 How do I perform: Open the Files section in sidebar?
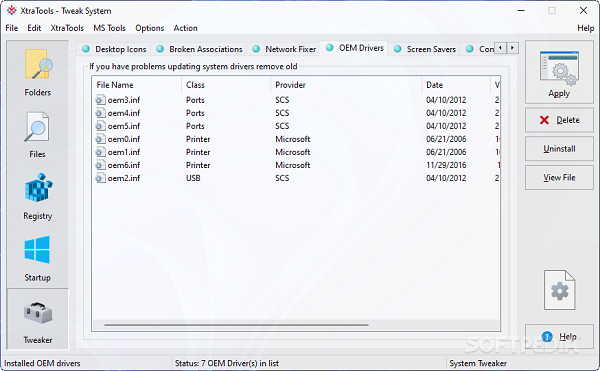[37, 135]
